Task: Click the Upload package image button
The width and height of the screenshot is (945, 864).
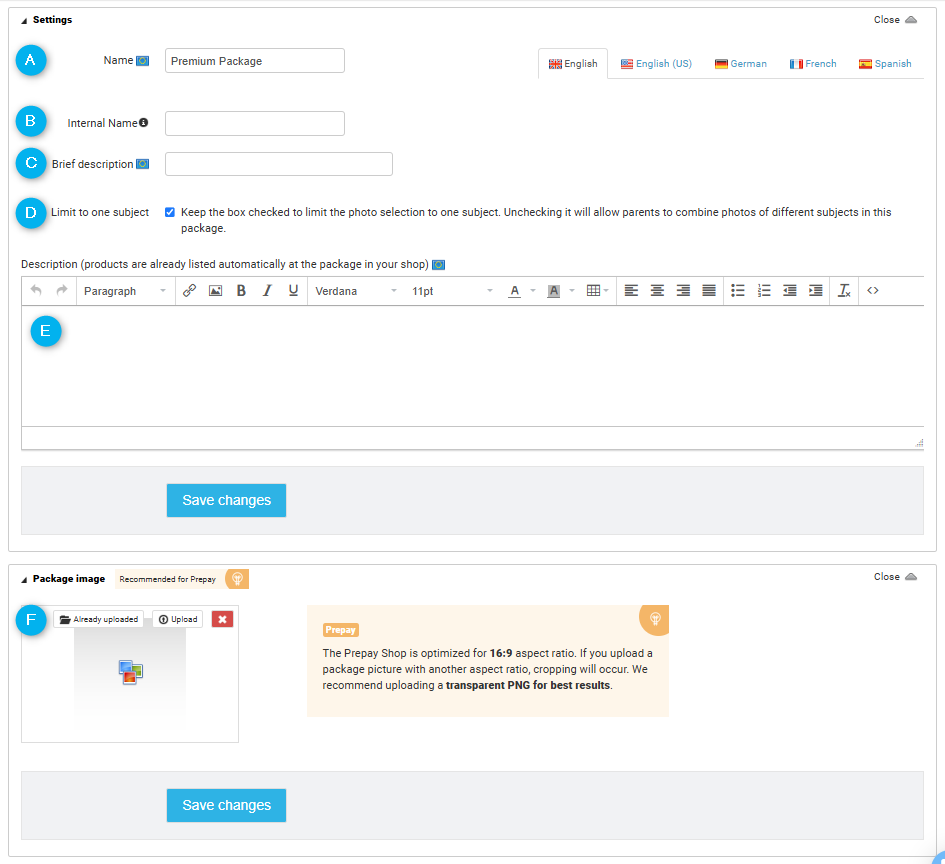Action: point(178,619)
